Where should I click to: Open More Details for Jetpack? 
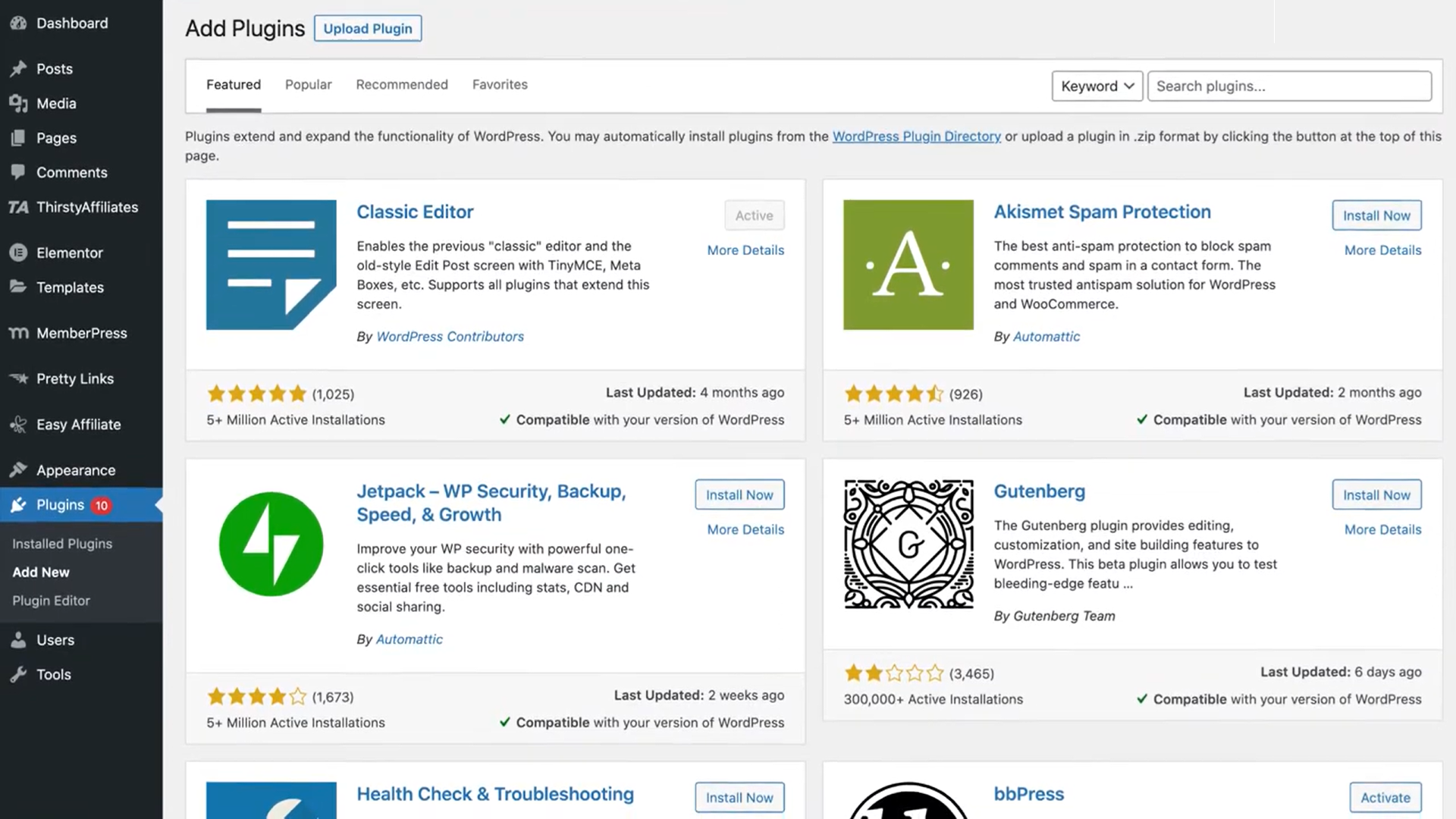pyautogui.click(x=745, y=529)
